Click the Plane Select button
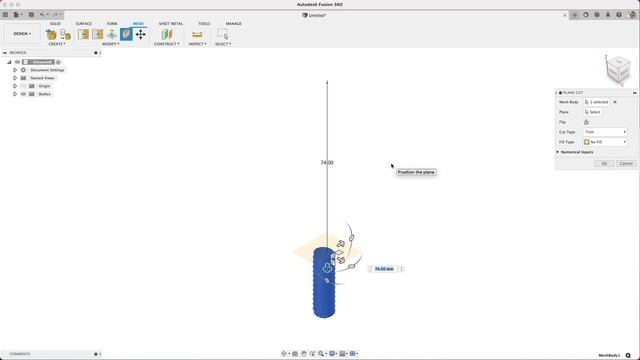Viewport: 640px width, 360px height. tap(592, 112)
